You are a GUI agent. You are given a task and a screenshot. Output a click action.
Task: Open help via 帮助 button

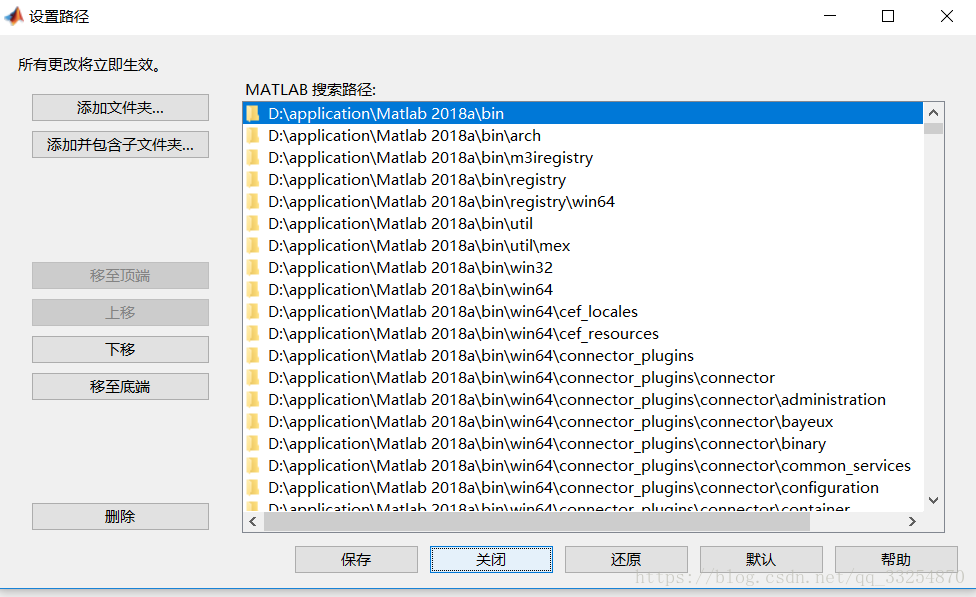[896, 560]
